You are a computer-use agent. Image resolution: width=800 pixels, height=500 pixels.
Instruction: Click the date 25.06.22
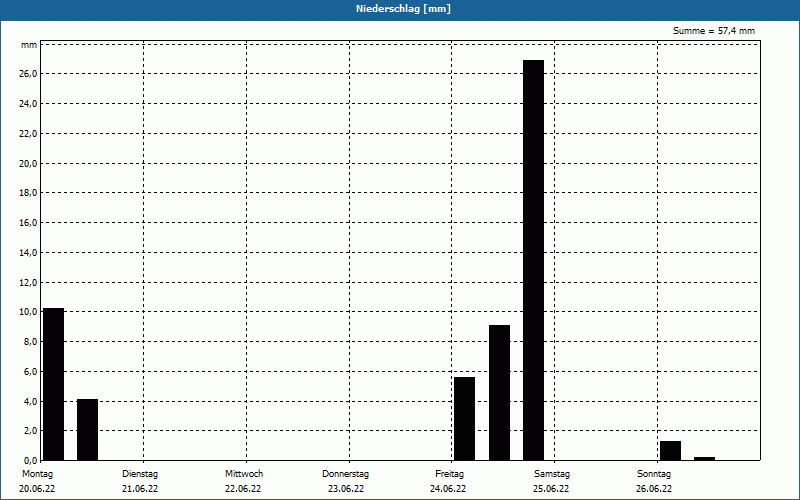click(551, 489)
